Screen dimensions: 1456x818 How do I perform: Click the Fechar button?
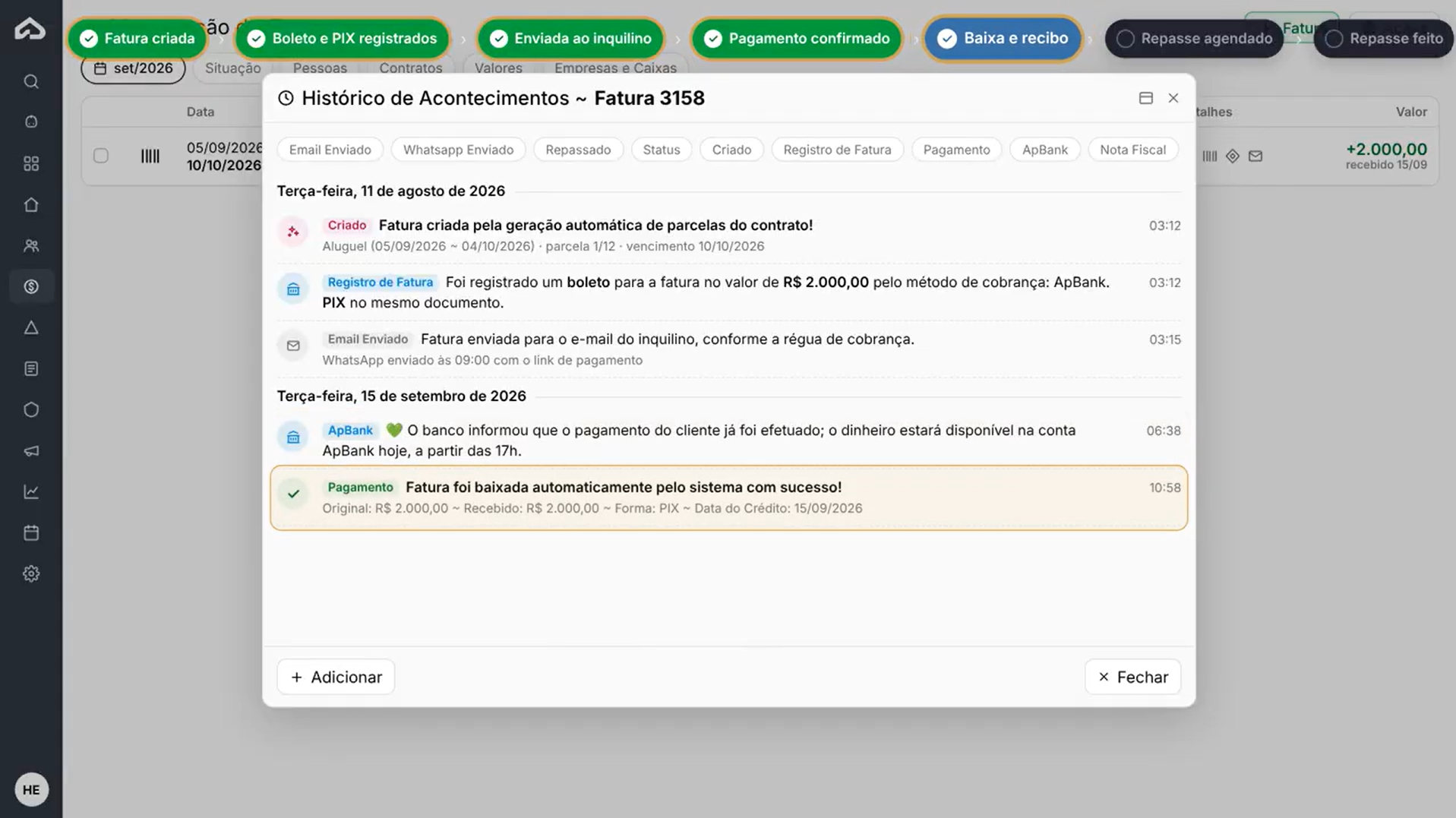tap(1132, 677)
